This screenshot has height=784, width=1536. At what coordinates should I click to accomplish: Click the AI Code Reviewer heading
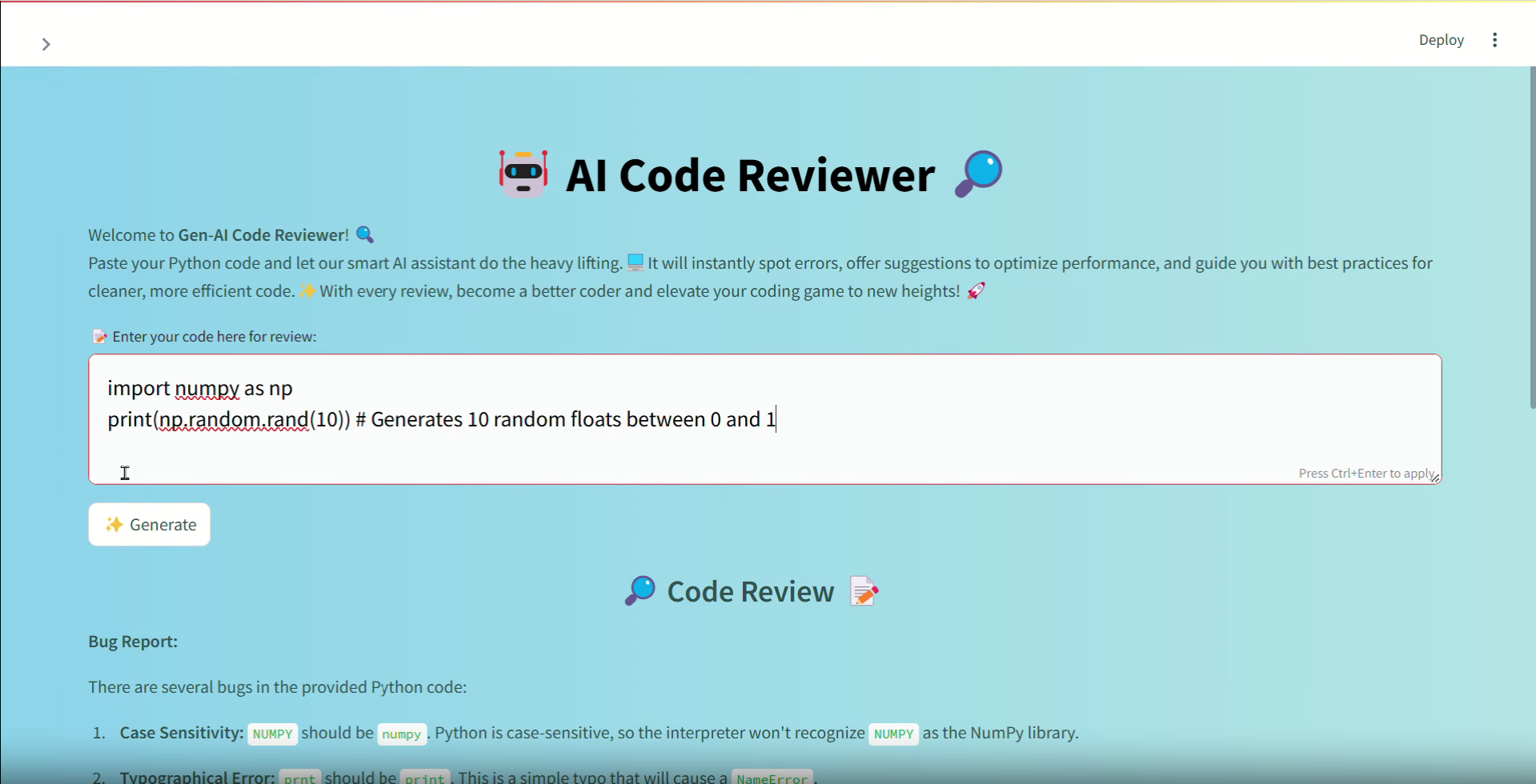click(750, 175)
